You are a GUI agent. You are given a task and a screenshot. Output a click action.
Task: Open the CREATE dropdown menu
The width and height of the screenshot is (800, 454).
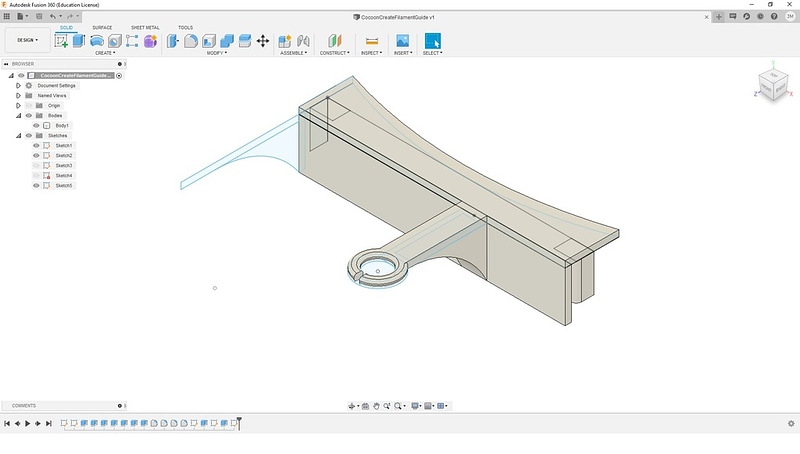pyautogui.click(x=105, y=53)
